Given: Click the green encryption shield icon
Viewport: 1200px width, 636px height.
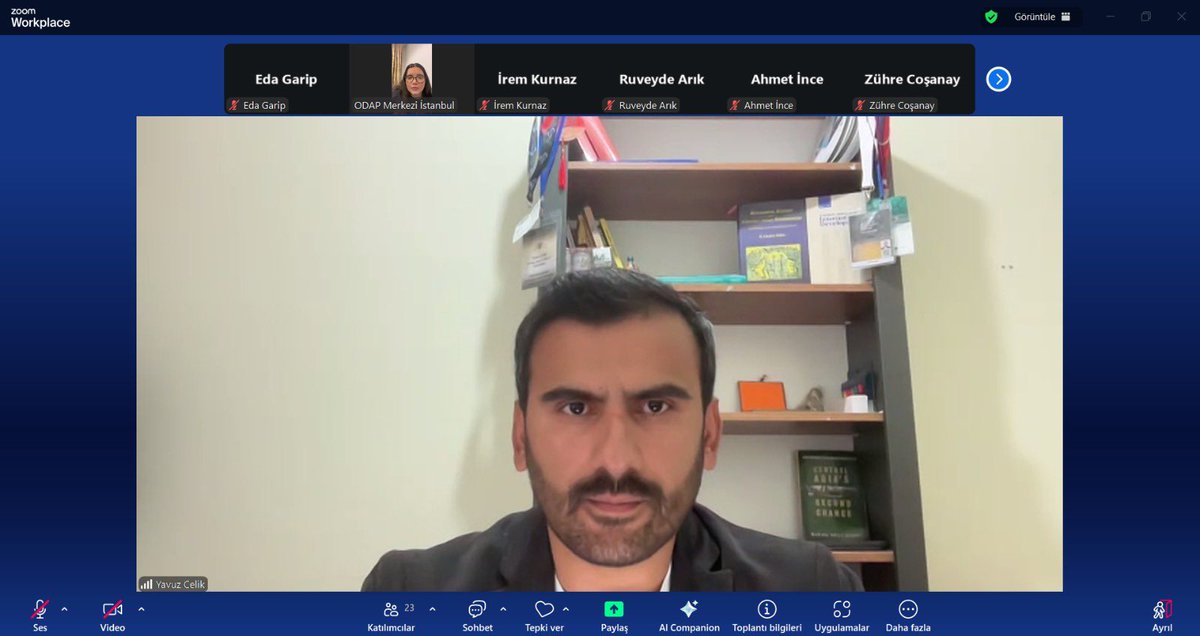Looking at the screenshot, I should pos(991,17).
